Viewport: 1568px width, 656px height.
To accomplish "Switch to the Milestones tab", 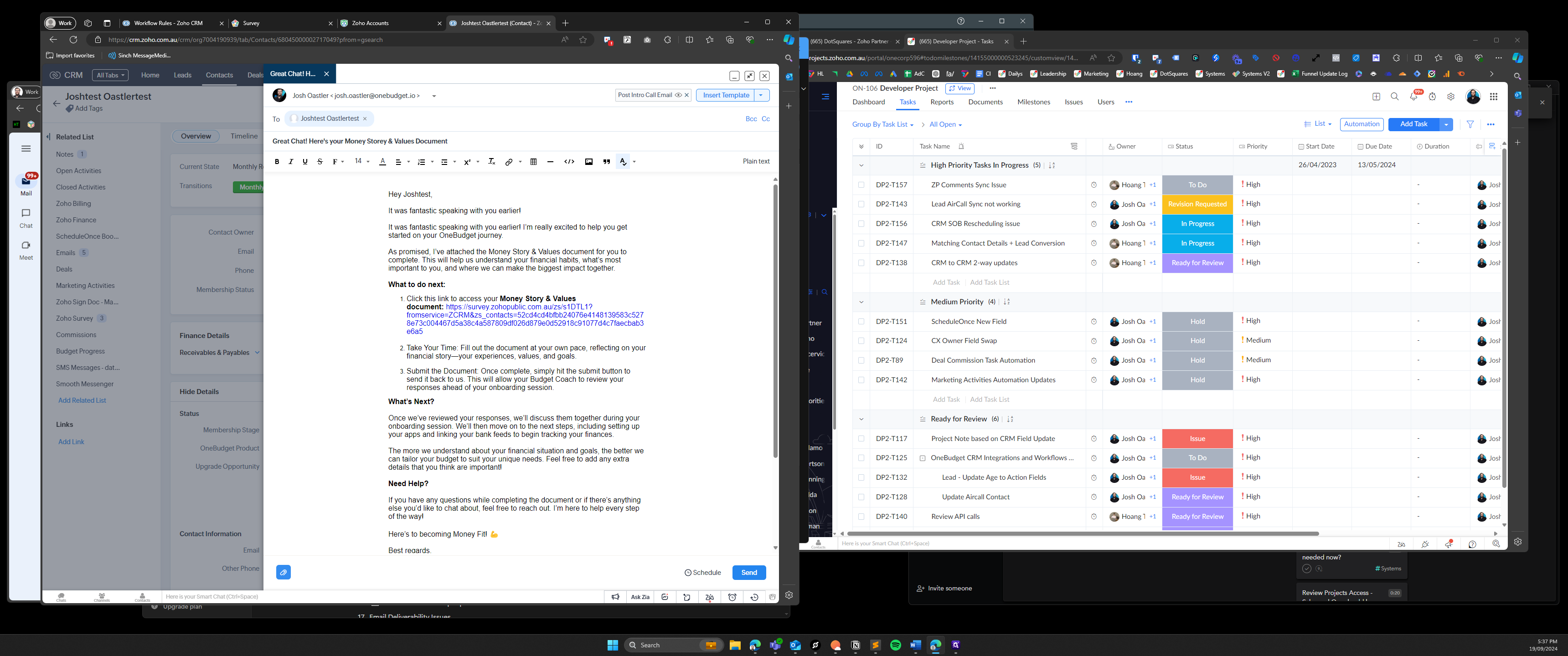I will coord(1033,102).
